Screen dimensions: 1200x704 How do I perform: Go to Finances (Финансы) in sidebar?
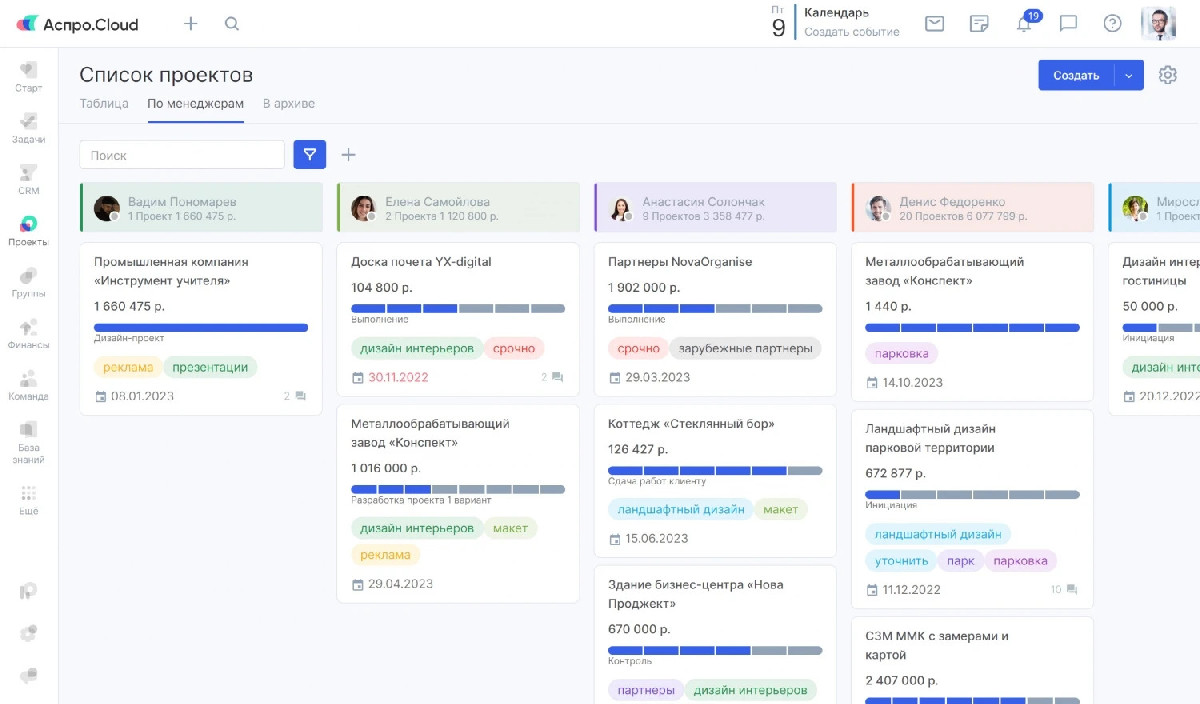28,333
